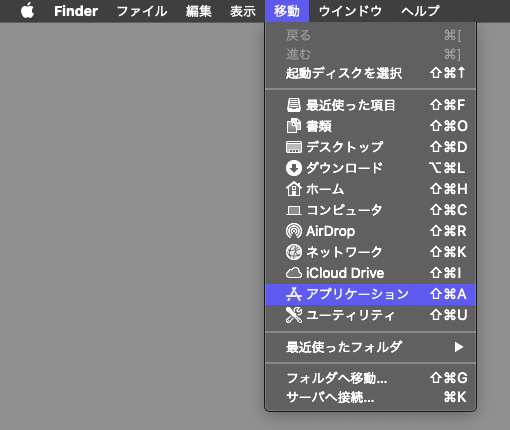Click the 最近使った項目 stack icon
The height and width of the screenshot is (430, 510).
[x=294, y=105]
